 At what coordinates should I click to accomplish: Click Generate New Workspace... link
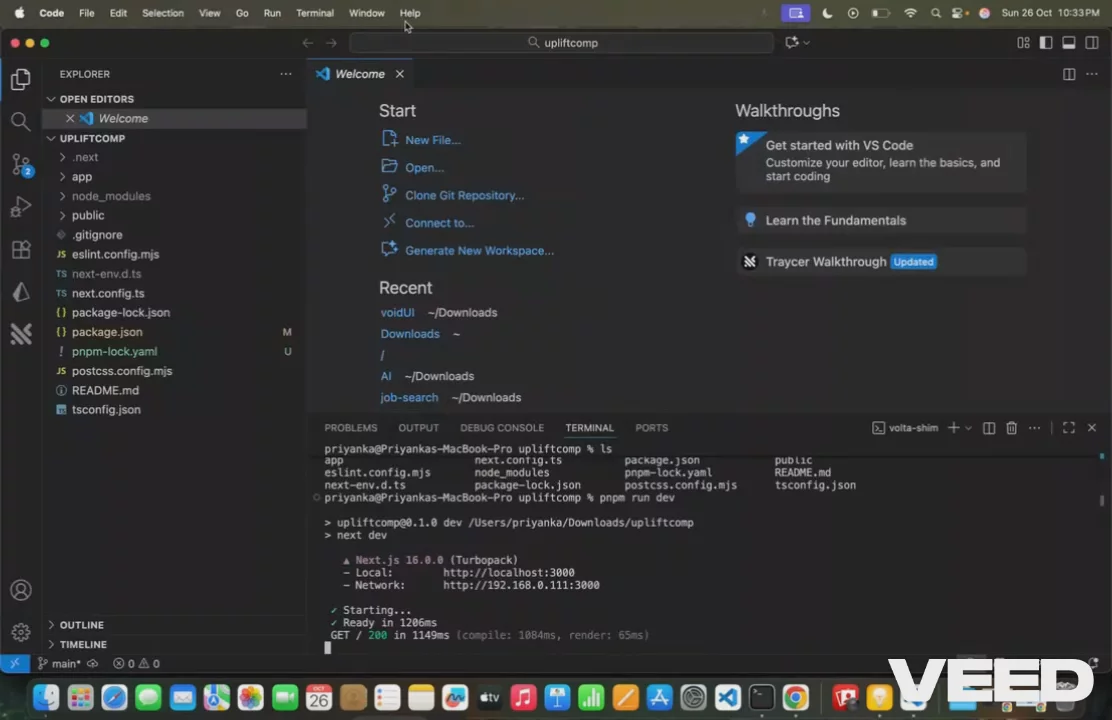[479, 251]
